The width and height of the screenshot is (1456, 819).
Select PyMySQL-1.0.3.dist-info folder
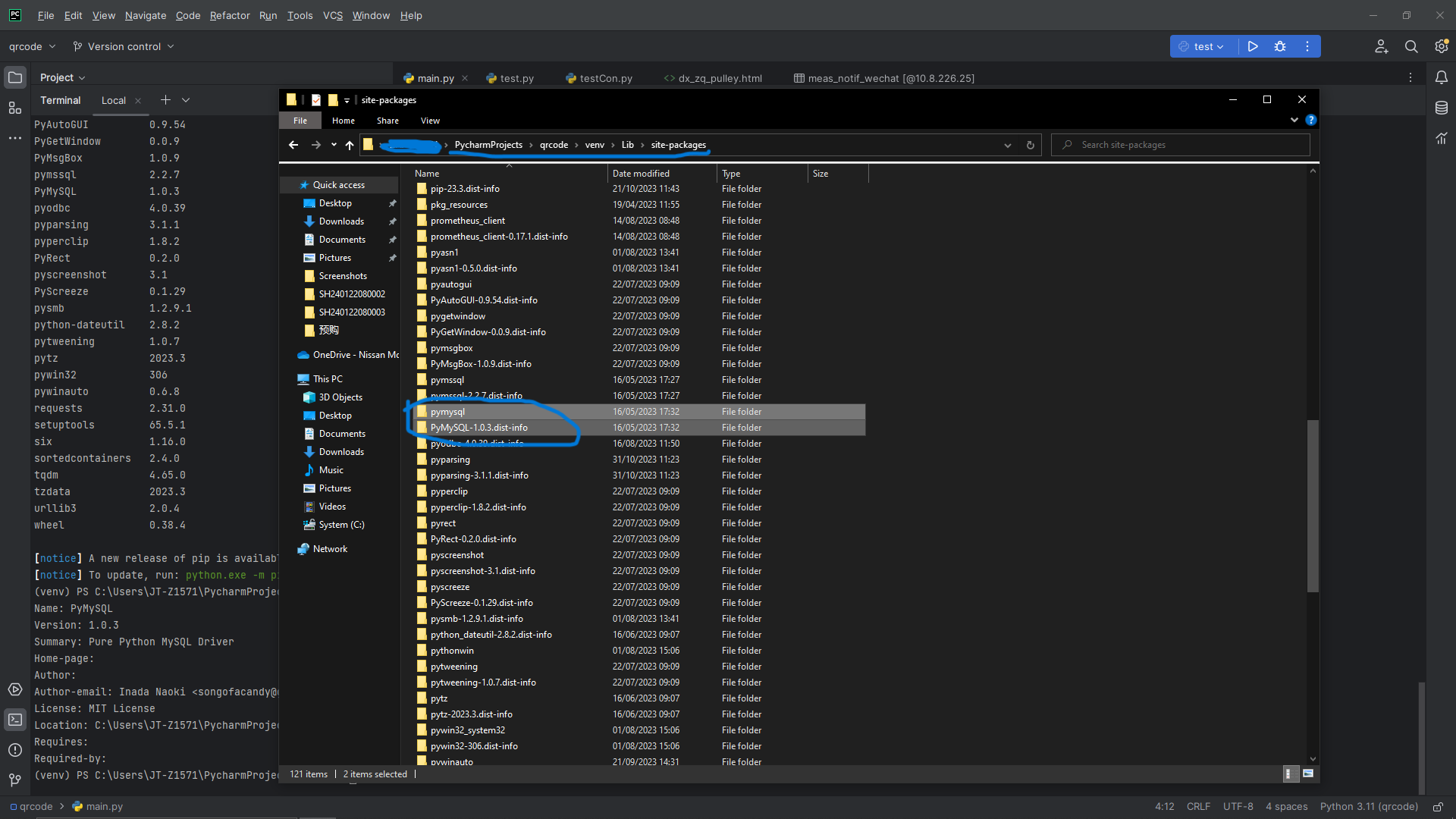639,428
